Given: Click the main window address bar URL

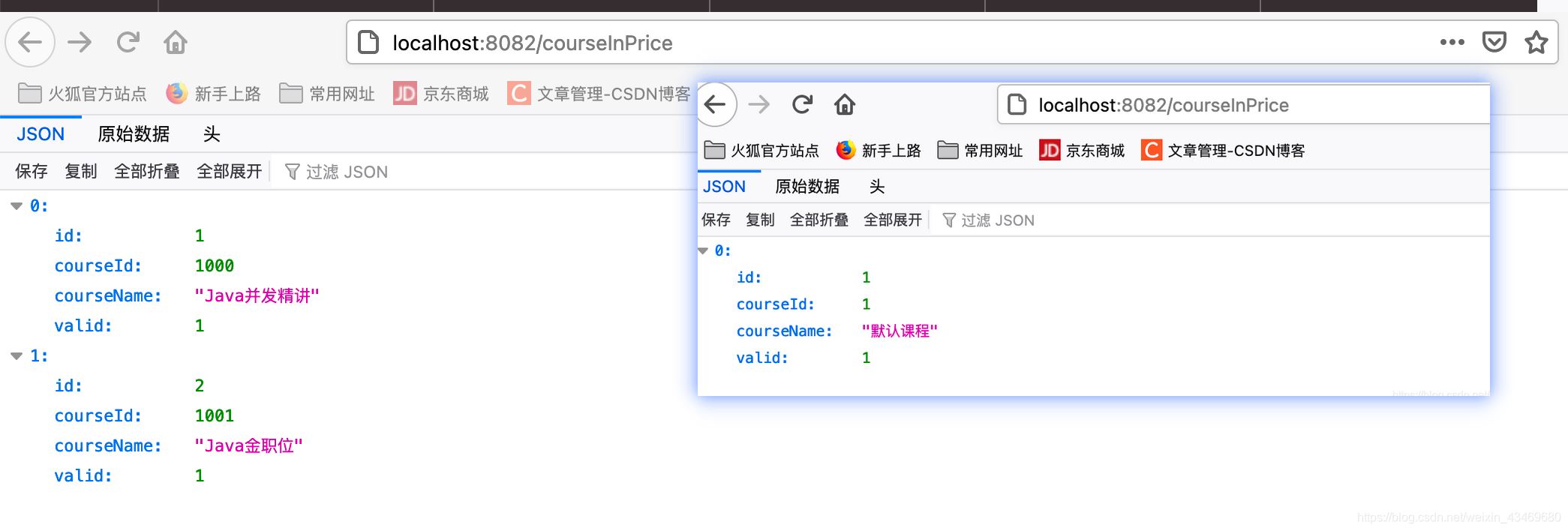Looking at the screenshot, I should [533, 43].
